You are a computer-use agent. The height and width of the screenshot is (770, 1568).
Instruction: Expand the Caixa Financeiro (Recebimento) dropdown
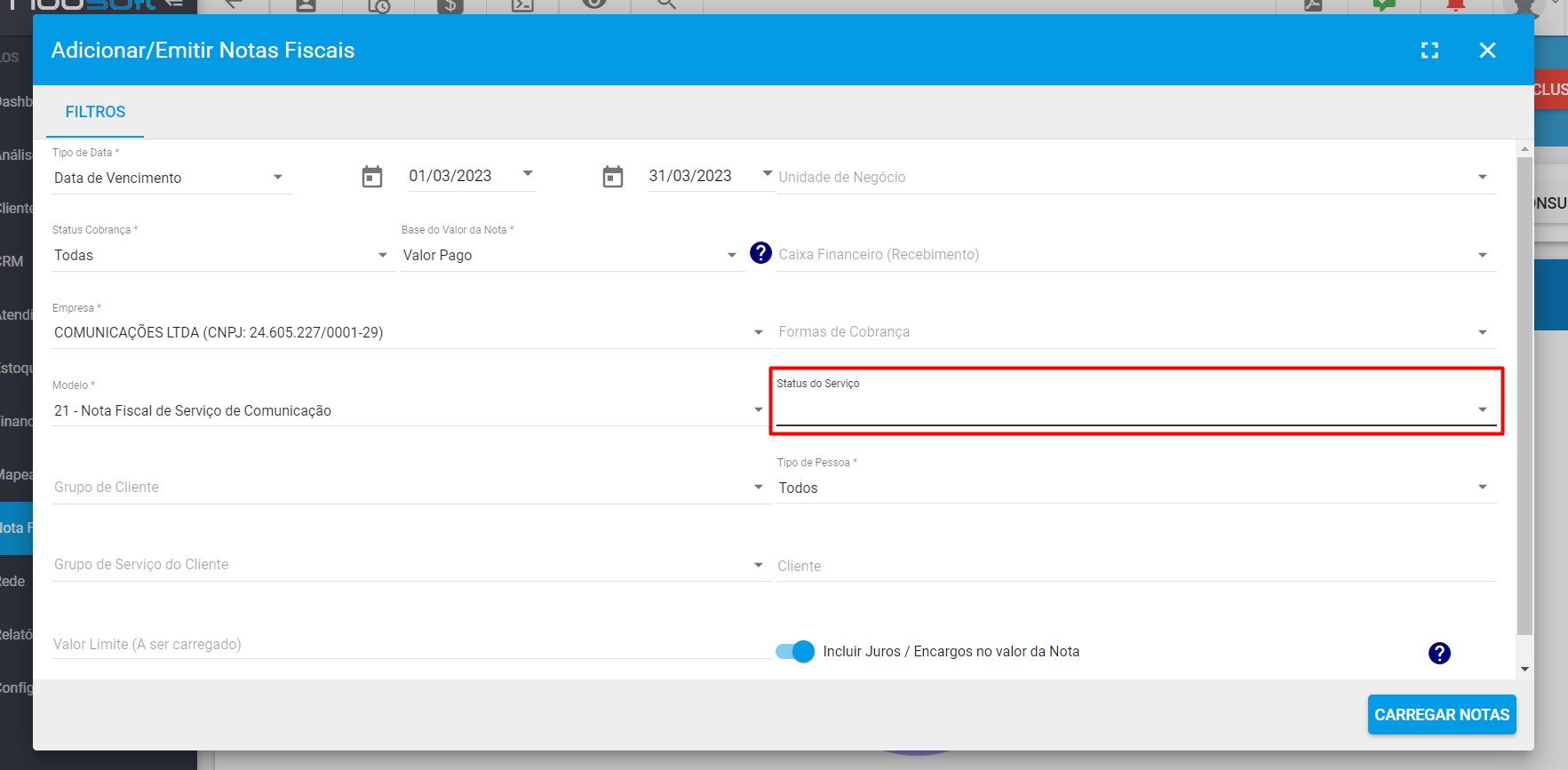[x=1135, y=254]
